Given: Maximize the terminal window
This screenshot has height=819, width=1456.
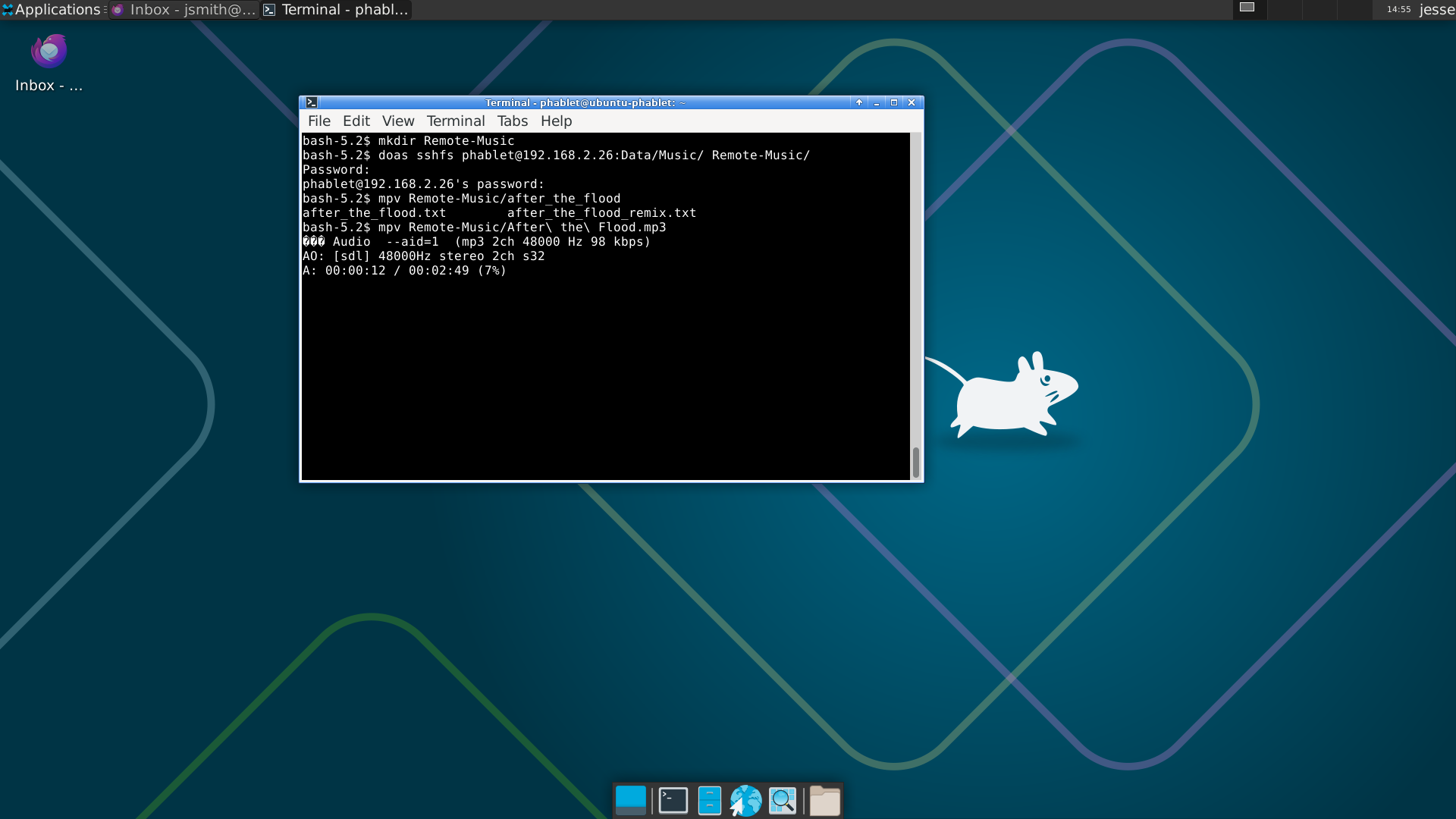Looking at the screenshot, I should [894, 102].
